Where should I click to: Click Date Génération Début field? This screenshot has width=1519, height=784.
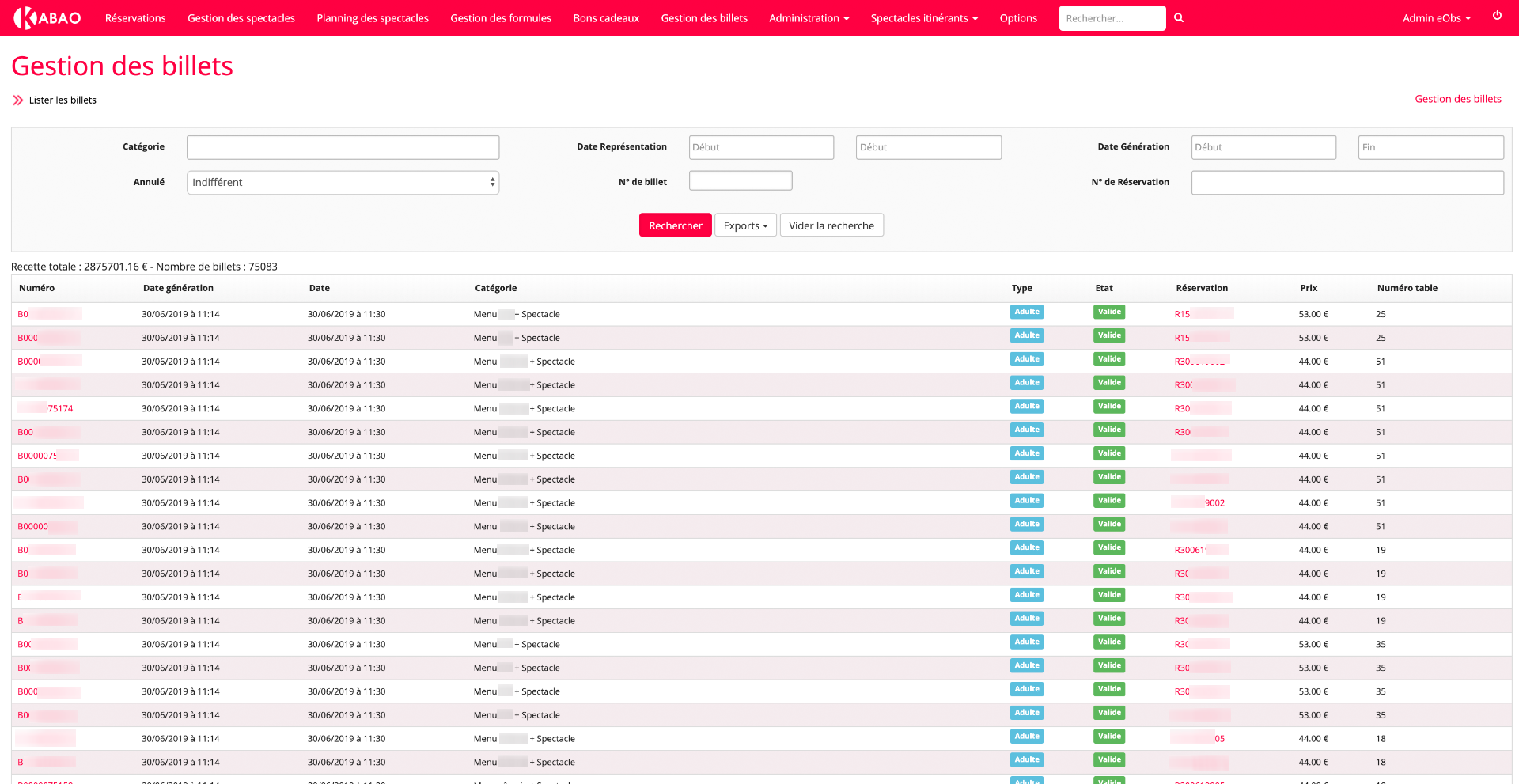(1263, 147)
